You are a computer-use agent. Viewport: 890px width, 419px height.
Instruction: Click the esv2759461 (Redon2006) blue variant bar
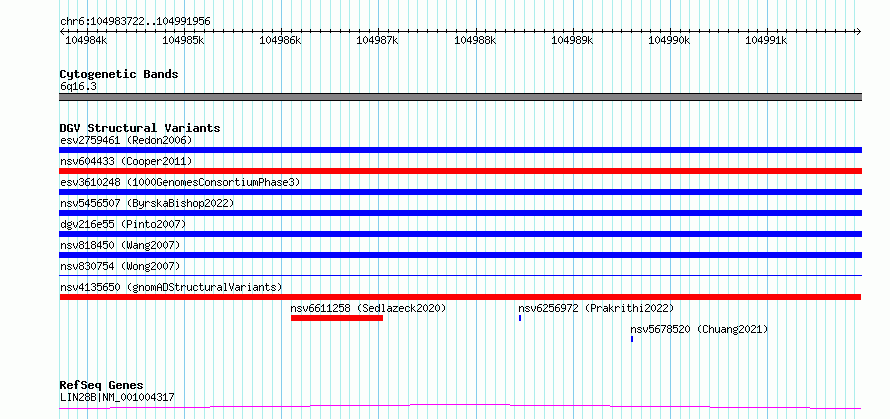coord(460,150)
